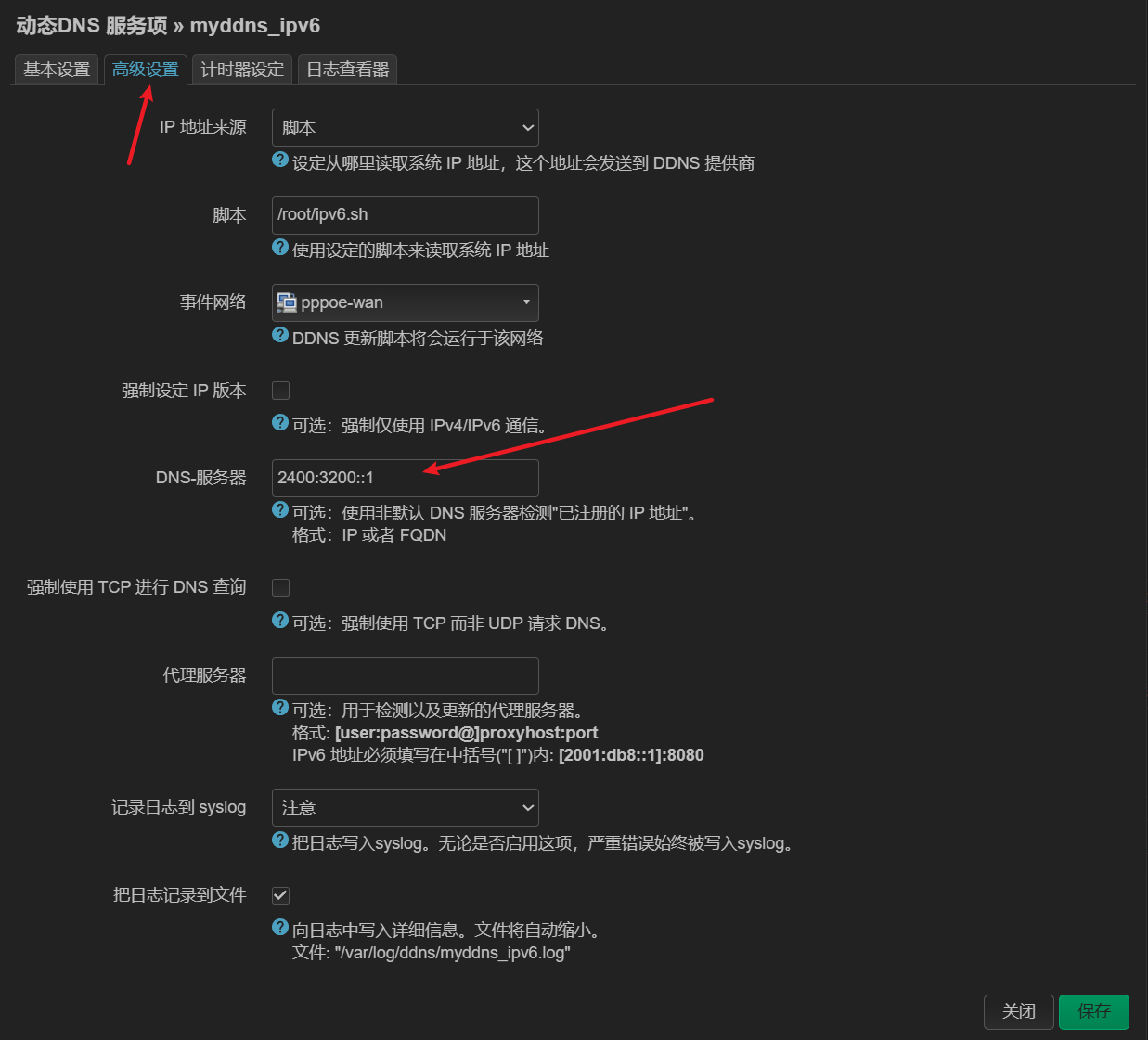The image size is (1148, 1040).
Task: Enable 强制使用 TCP 进行 DNS 查询 checkbox
Action: (280, 587)
